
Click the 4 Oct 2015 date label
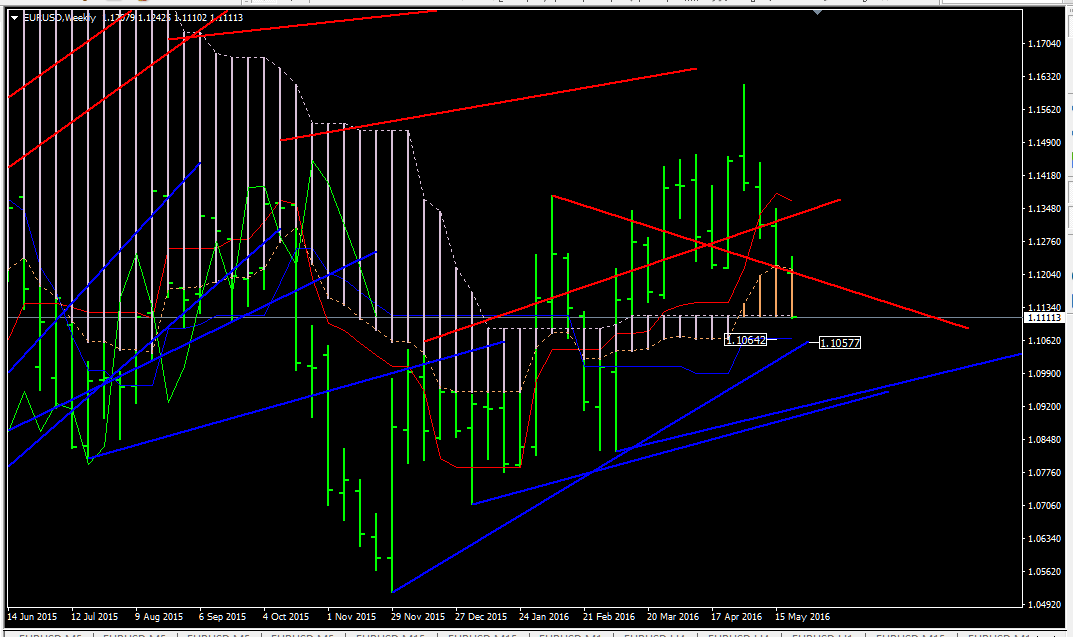[286, 616]
